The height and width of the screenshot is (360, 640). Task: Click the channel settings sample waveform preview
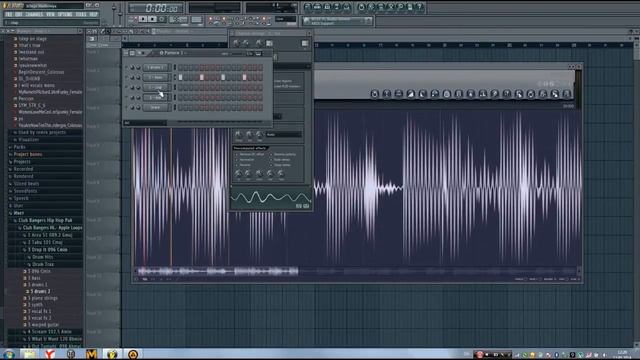271,198
